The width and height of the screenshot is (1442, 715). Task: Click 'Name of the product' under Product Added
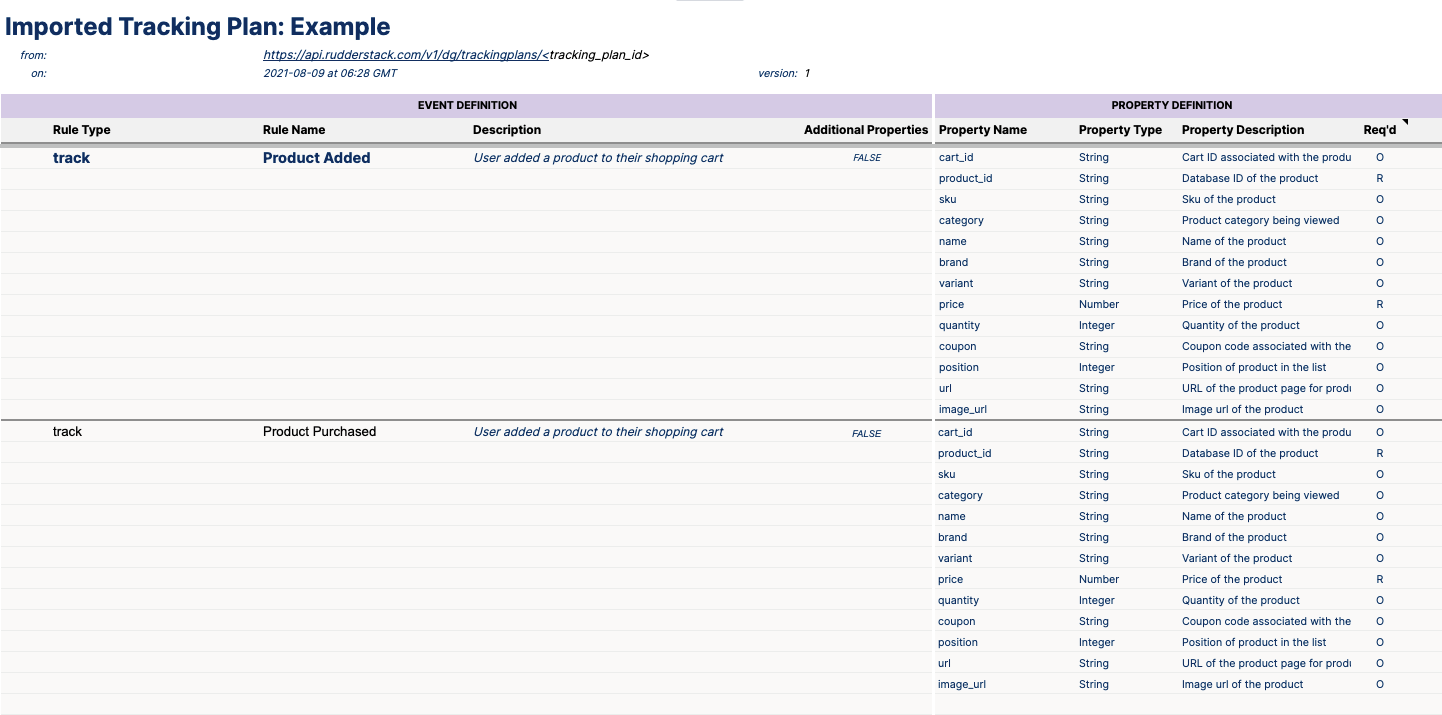1234,241
